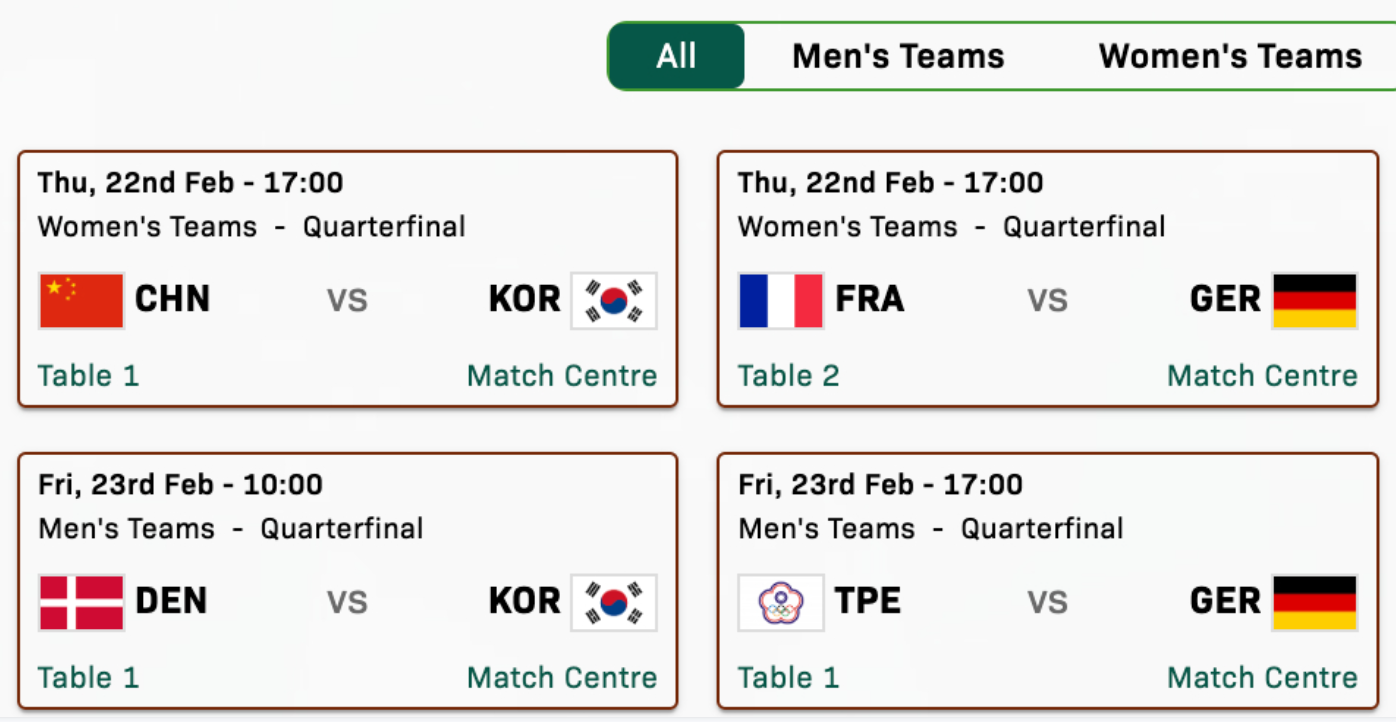Click the TPE team name text
The image size is (1396, 722).
(868, 601)
